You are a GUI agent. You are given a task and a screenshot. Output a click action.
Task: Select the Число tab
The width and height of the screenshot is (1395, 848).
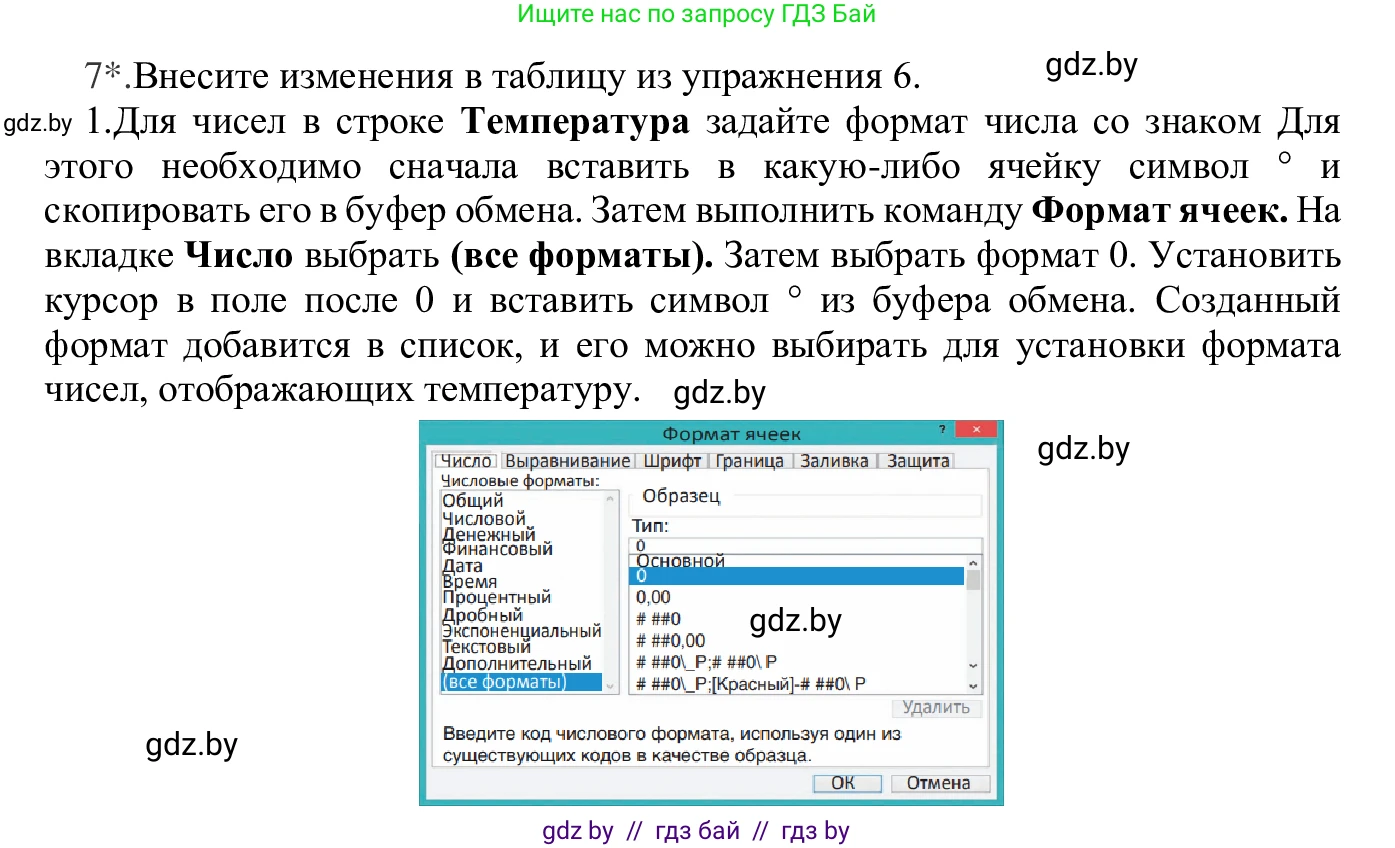[x=466, y=461]
